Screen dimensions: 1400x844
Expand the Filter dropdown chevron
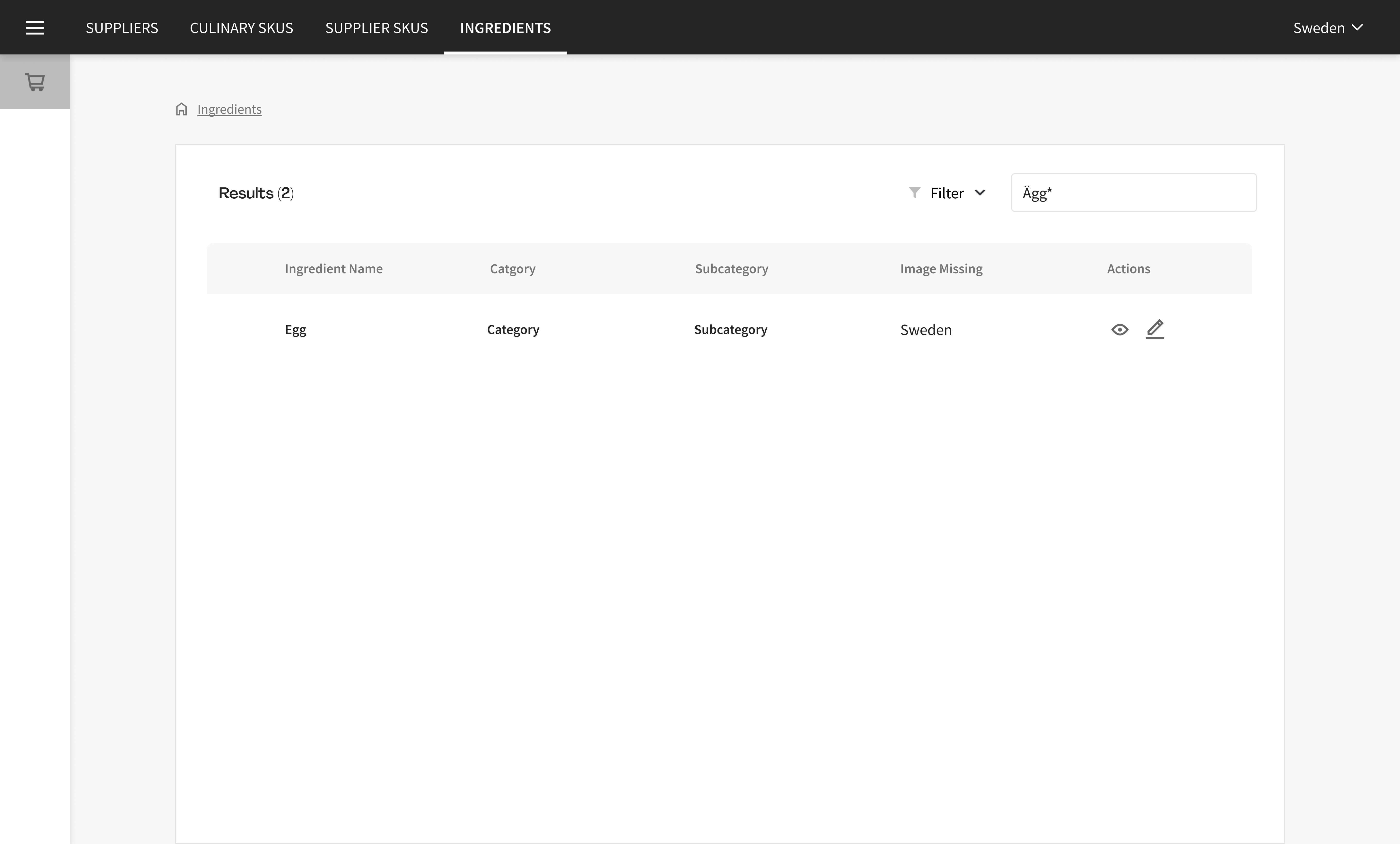click(x=980, y=193)
